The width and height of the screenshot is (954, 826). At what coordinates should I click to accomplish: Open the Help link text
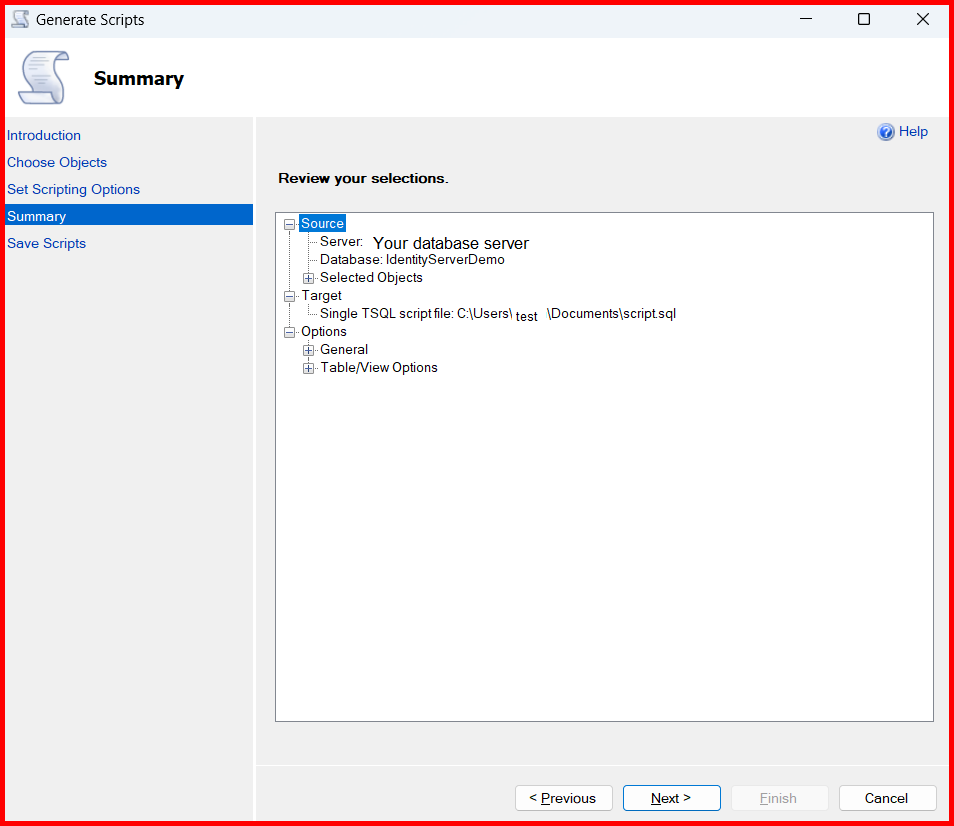[x=913, y=132]
